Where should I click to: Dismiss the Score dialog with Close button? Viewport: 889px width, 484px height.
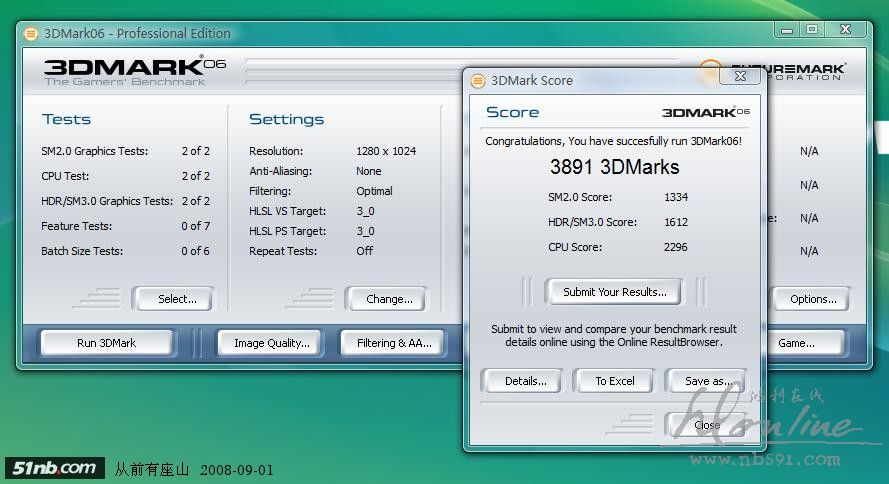(706, 425)
